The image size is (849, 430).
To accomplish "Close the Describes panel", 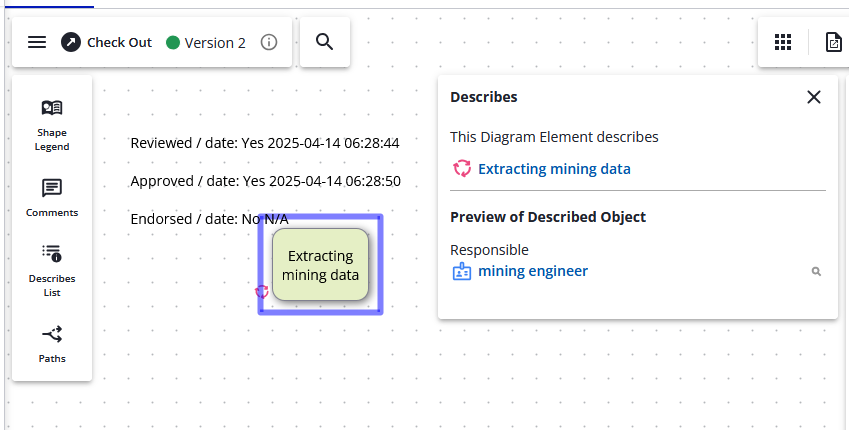I will coord(813,97).
